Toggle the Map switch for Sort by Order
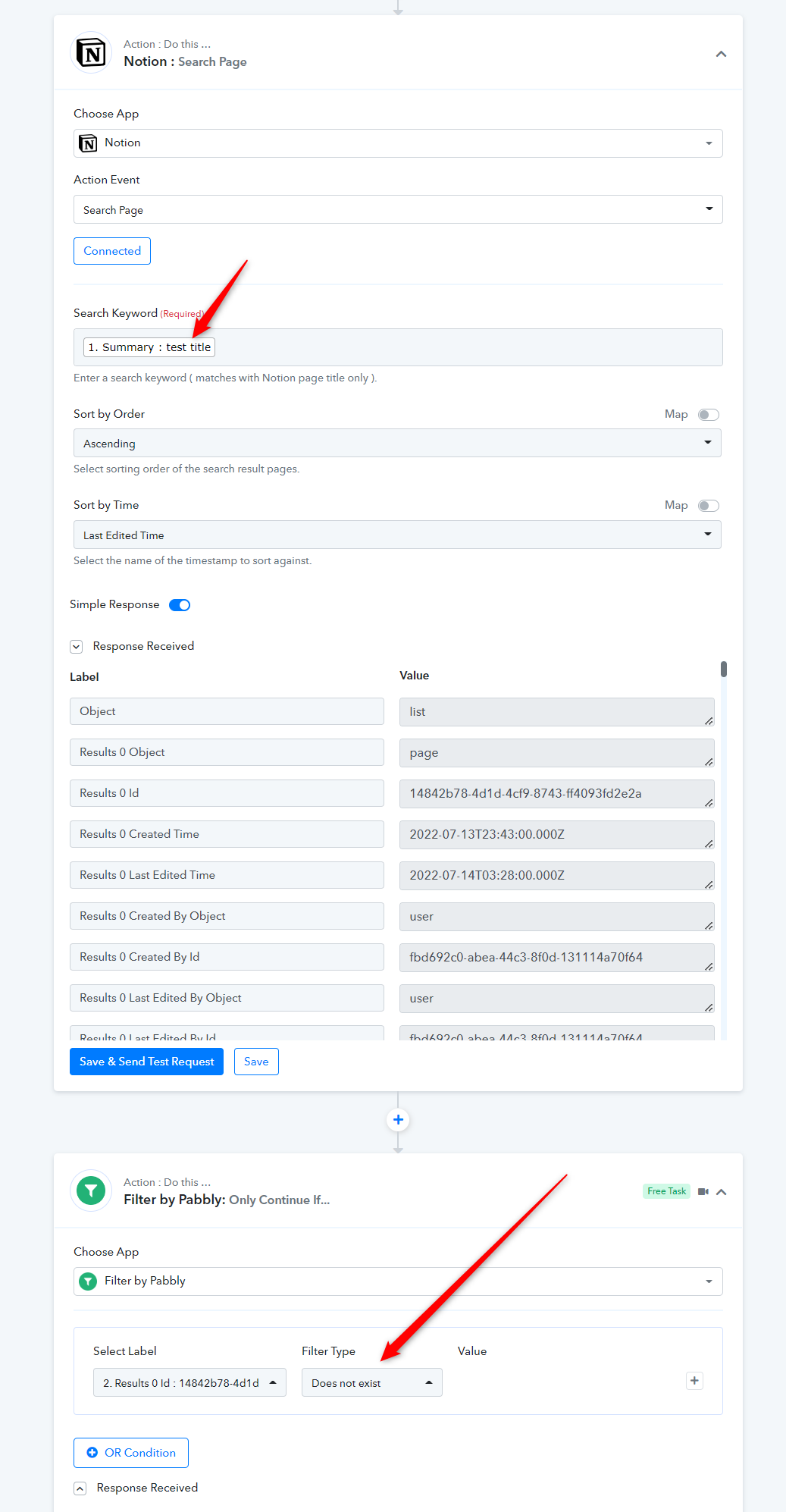This screenshot has height=1512, width=786. tap(709, 415)
